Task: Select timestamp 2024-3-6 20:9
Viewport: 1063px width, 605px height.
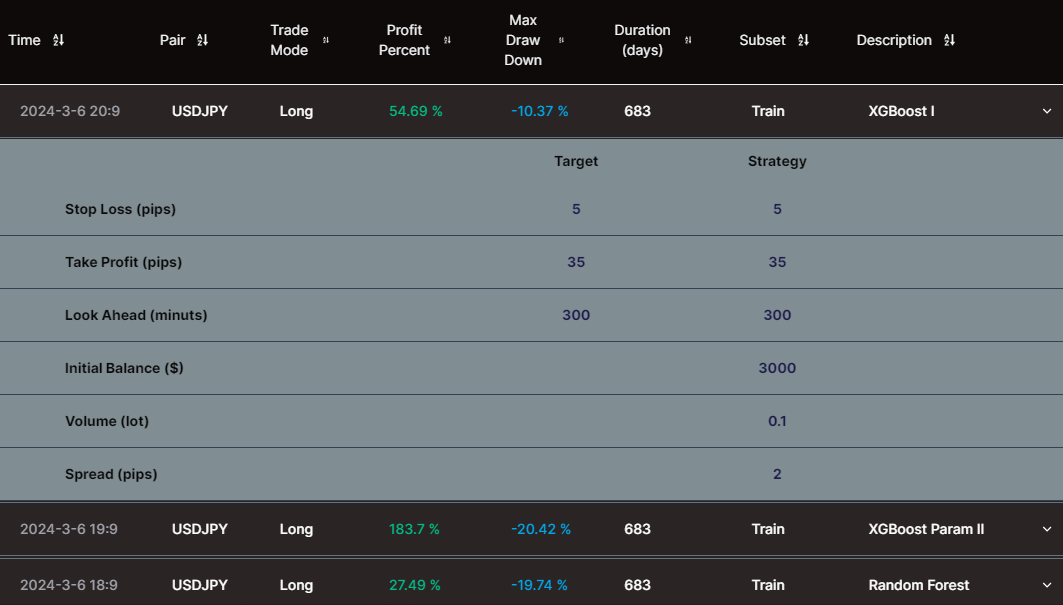Action: [70, 111]
